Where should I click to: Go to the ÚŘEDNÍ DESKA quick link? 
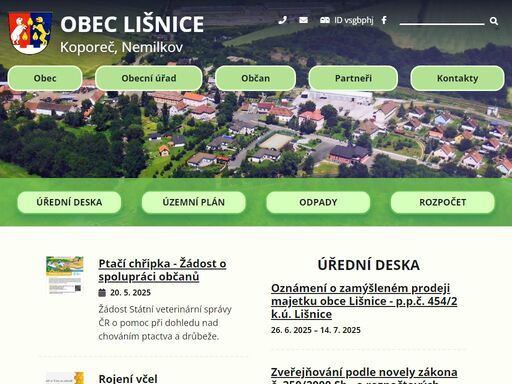69,202
